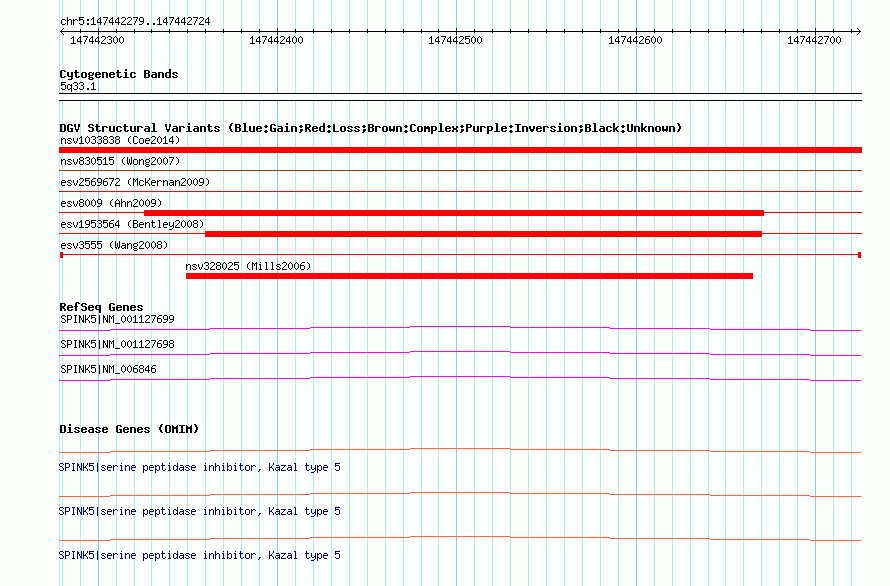890x586 pixels.
Task: Click the chr5:147442279..147442724 region label
Action: tap(135, 21)
